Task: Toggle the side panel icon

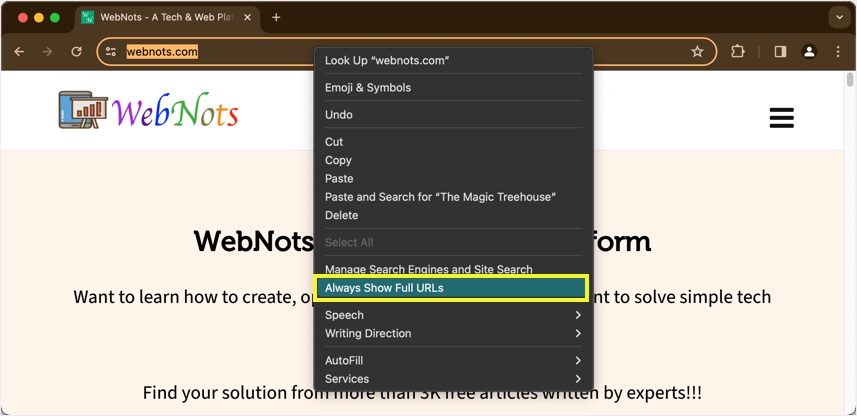Action: pos(780,52)
